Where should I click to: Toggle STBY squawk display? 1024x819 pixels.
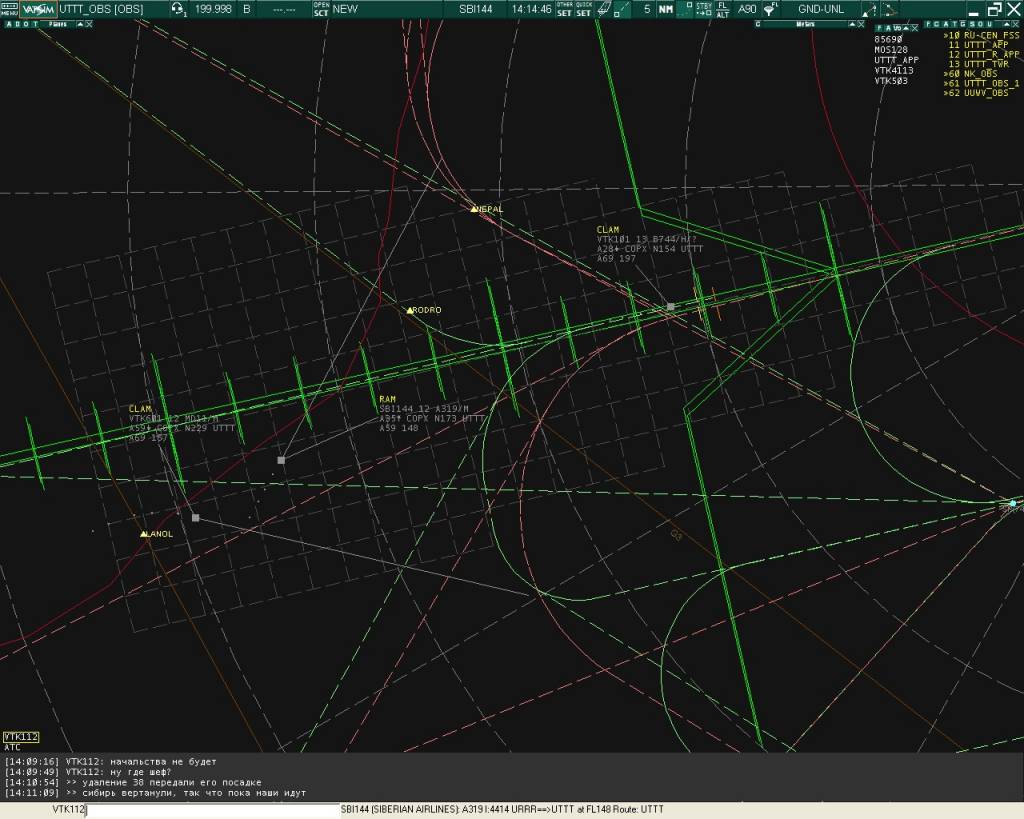[x=703, y=9]
